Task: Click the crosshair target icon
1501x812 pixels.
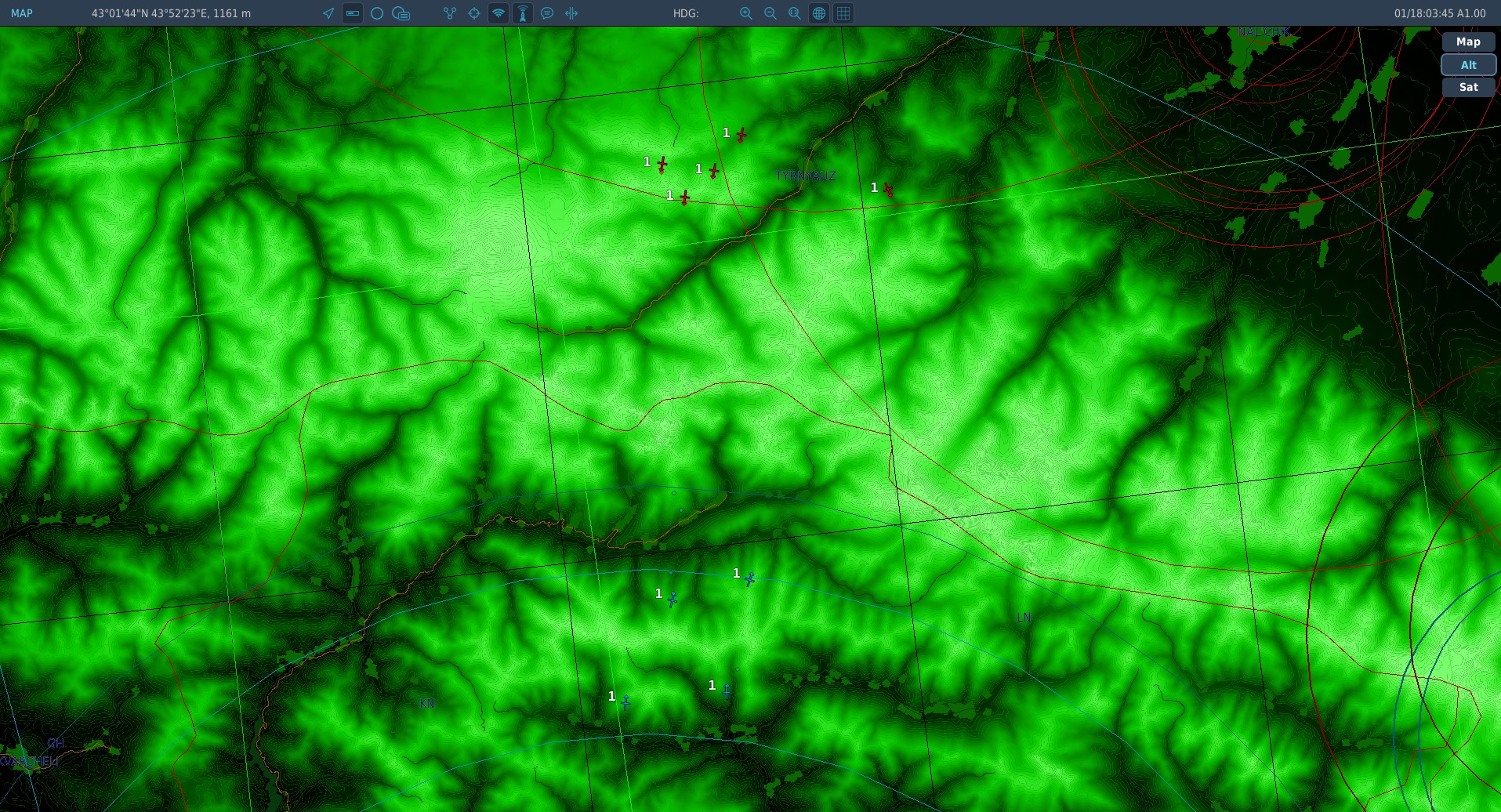Action: 474,13
